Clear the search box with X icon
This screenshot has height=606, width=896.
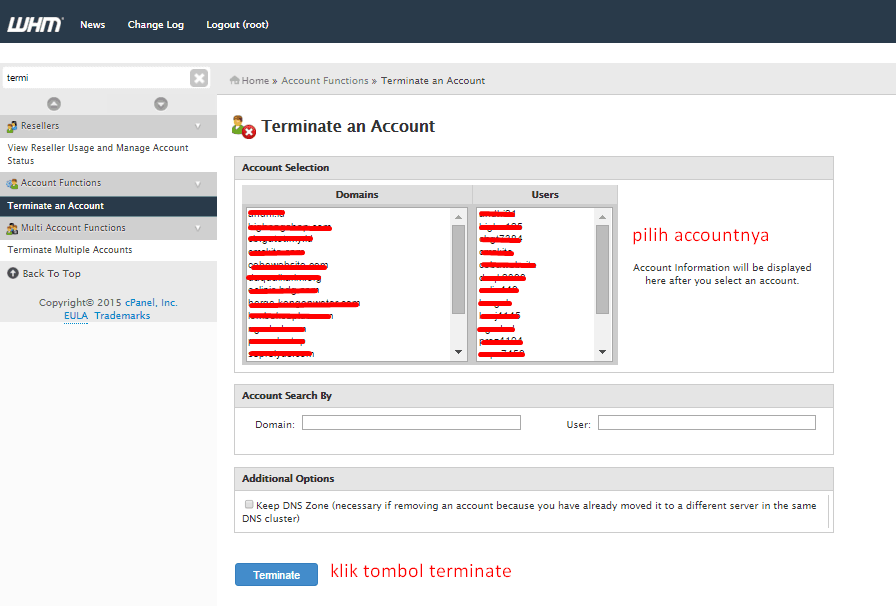[199, 78]
